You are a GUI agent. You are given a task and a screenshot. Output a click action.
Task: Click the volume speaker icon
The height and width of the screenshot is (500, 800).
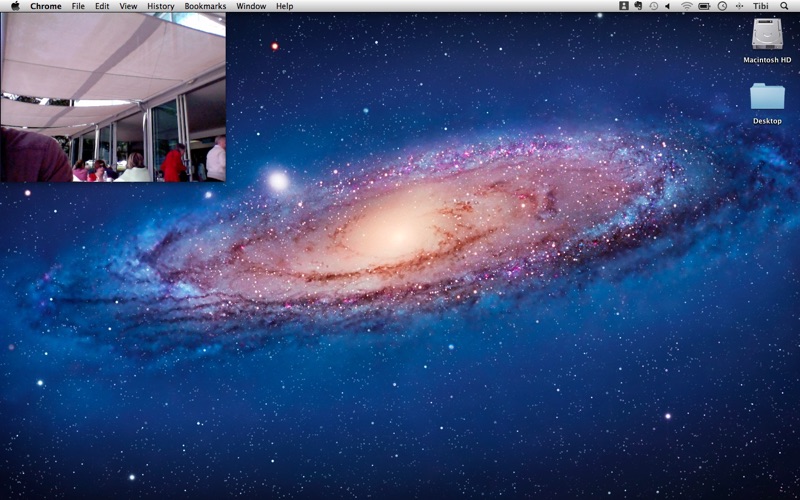[667, 6]
